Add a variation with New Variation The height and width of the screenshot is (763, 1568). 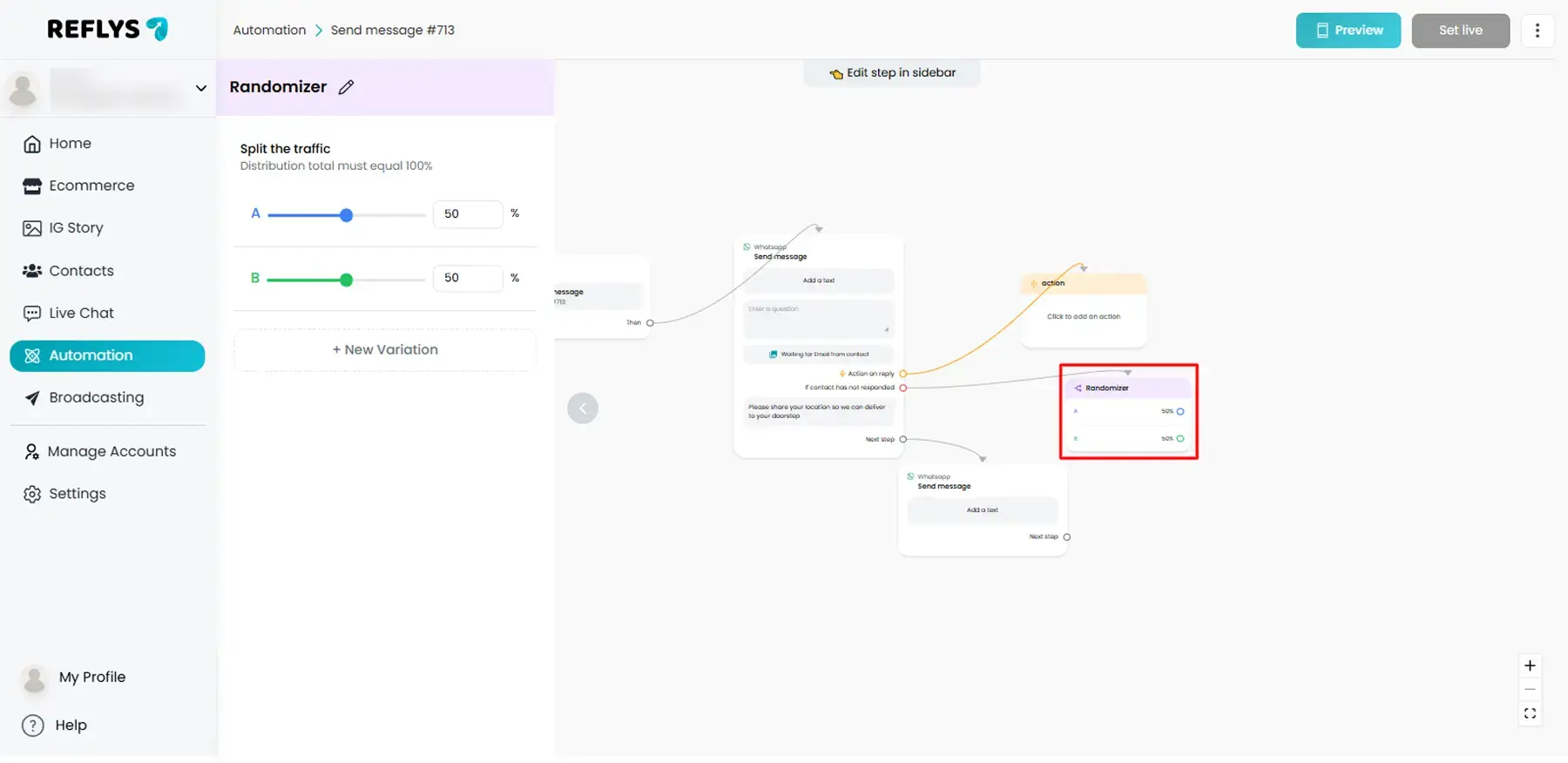[x=385, y=350]
